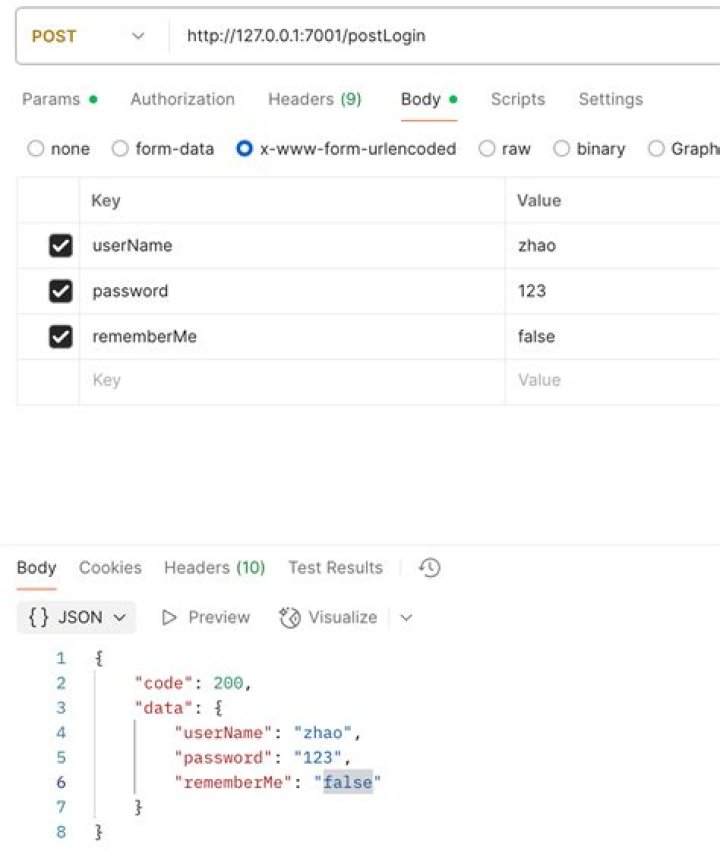Uncheck the password row checkbox

coord(60,291)
